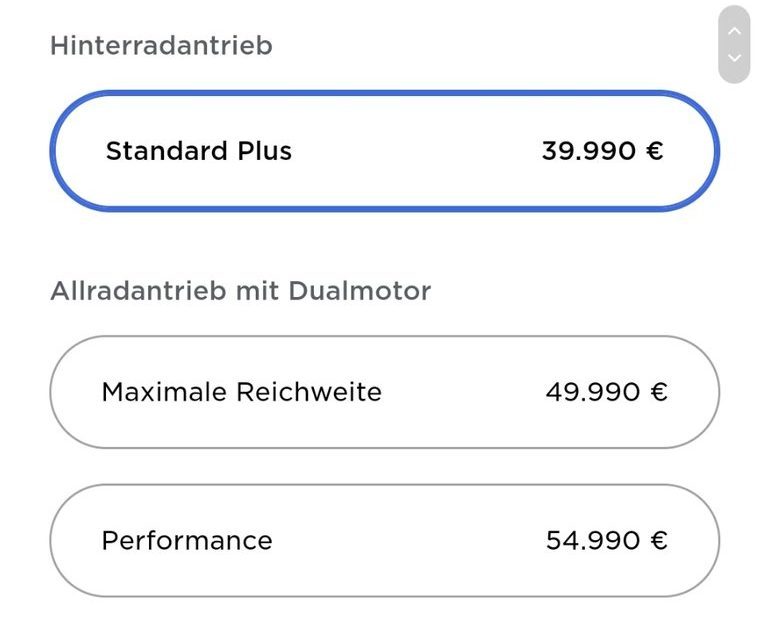The height and width of the screenshot is (623, 767).
Task: Click the Allradantrieb mit Dualmotor heading
Action: [240, 291]
